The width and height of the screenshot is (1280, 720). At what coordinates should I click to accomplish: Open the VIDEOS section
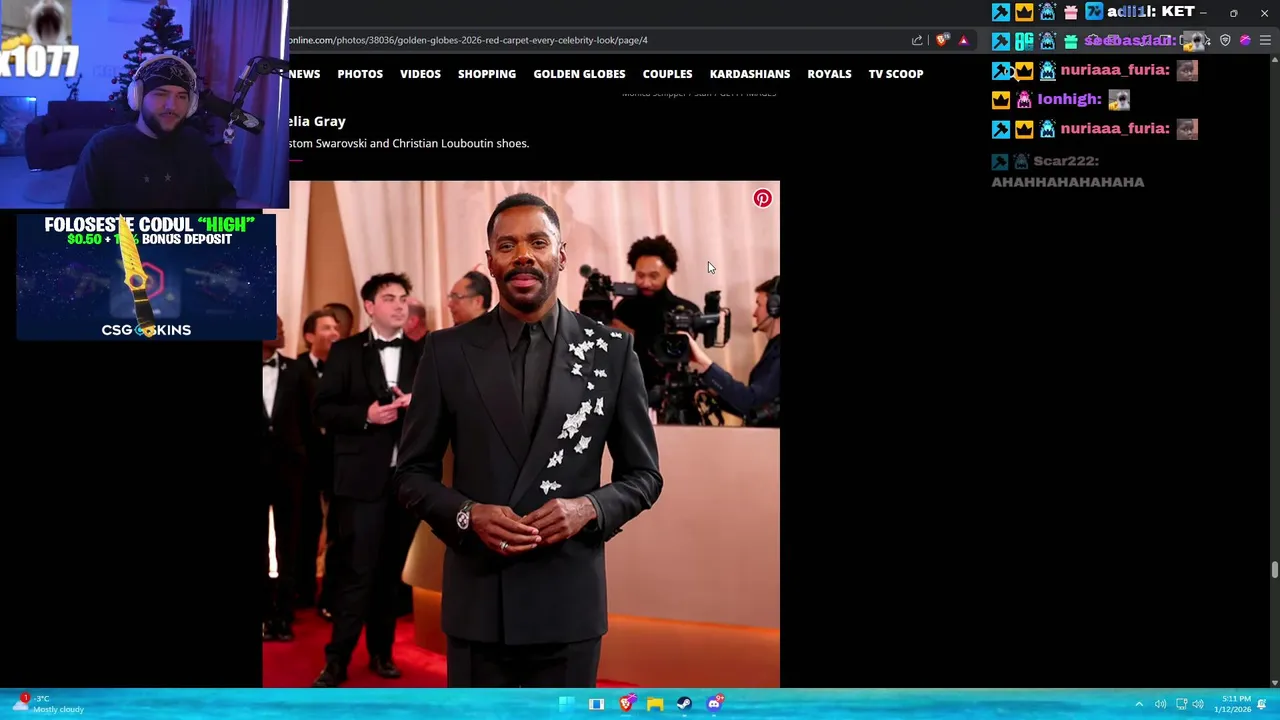coord(420,74)
